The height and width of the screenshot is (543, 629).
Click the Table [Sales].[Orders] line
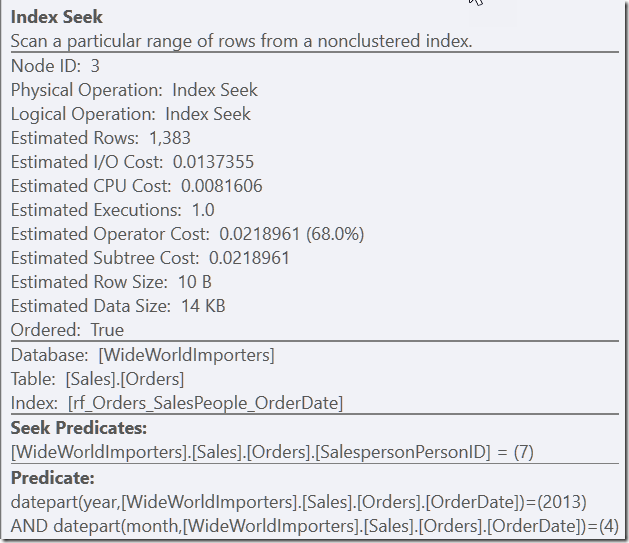(97, 379)
